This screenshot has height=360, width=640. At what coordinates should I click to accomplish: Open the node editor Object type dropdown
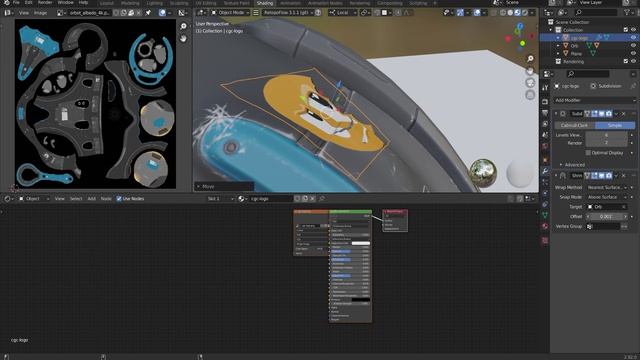pos(33,199)
